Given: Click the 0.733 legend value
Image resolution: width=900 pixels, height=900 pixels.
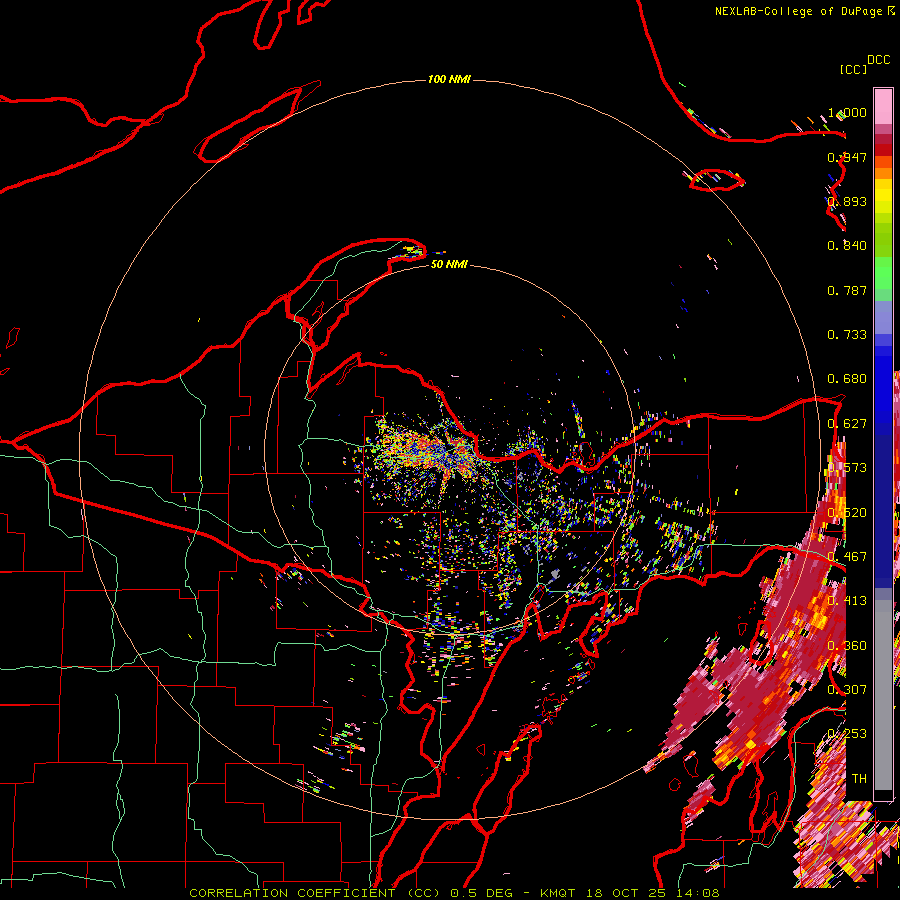Looking at the screenshot, I should click(847, 335).
